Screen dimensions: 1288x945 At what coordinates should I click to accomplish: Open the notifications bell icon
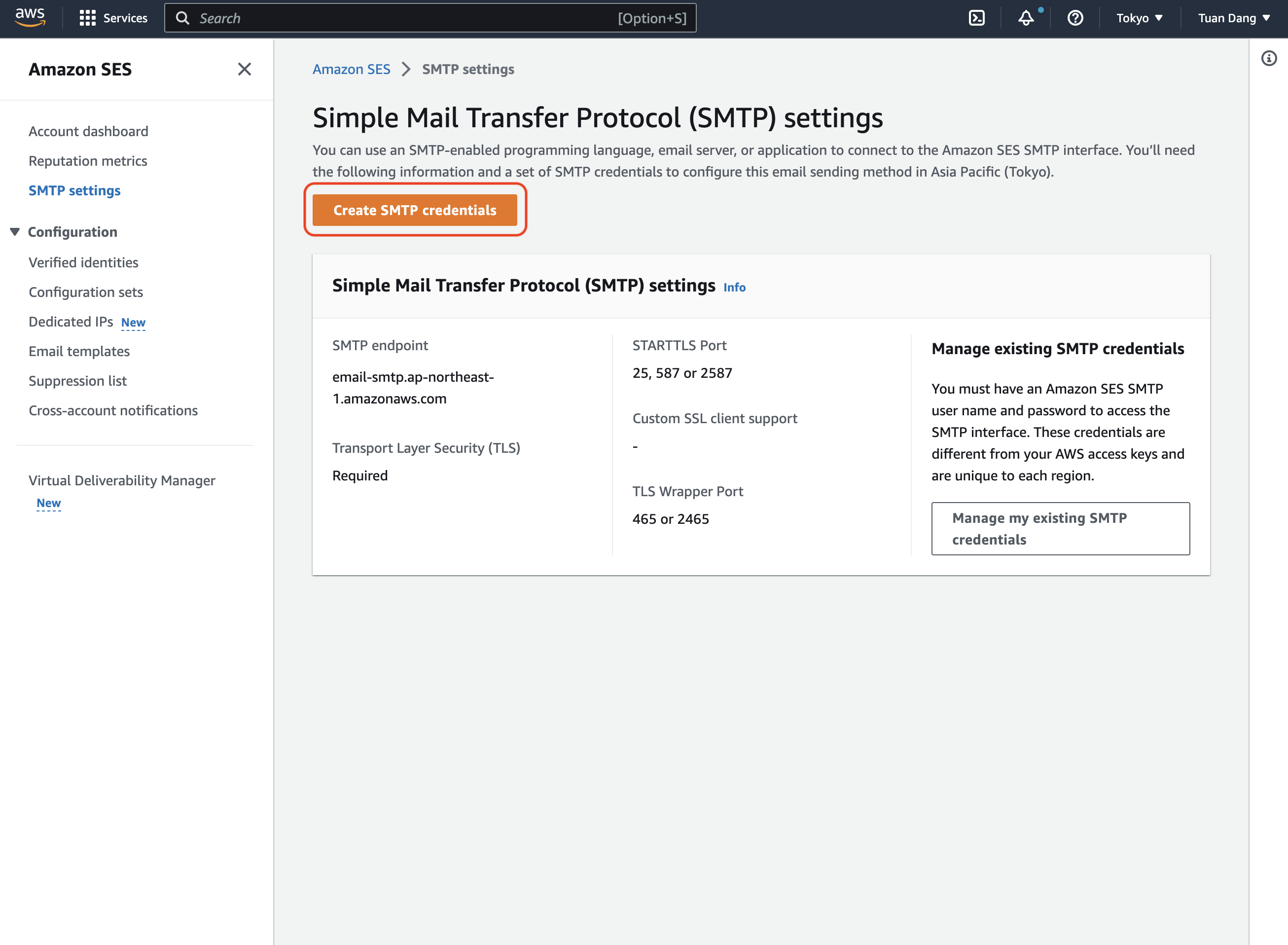coord(1026,18)
